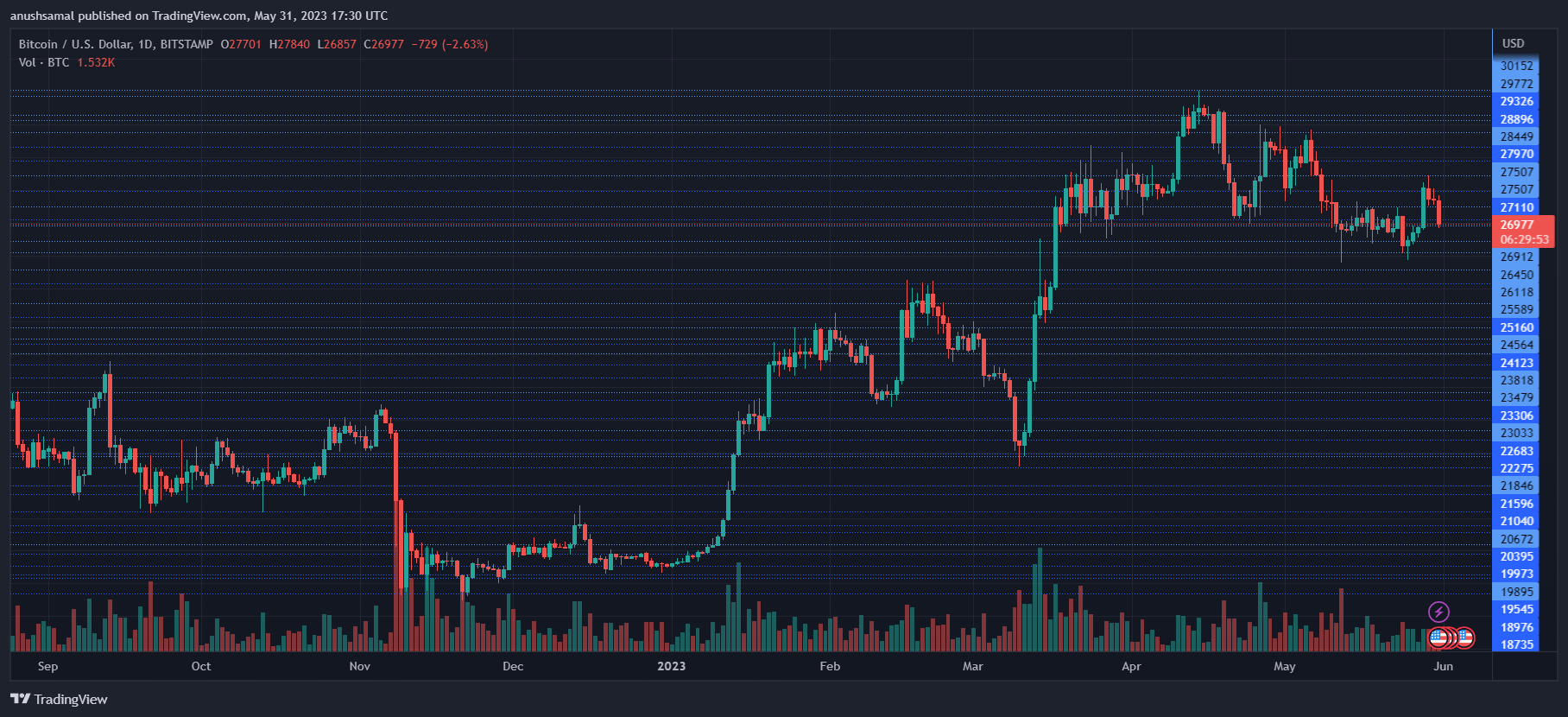The height and width of the screenshot is (717, 1568).
Task: Click the Sep label on time axis
Action: pos(47,666)
